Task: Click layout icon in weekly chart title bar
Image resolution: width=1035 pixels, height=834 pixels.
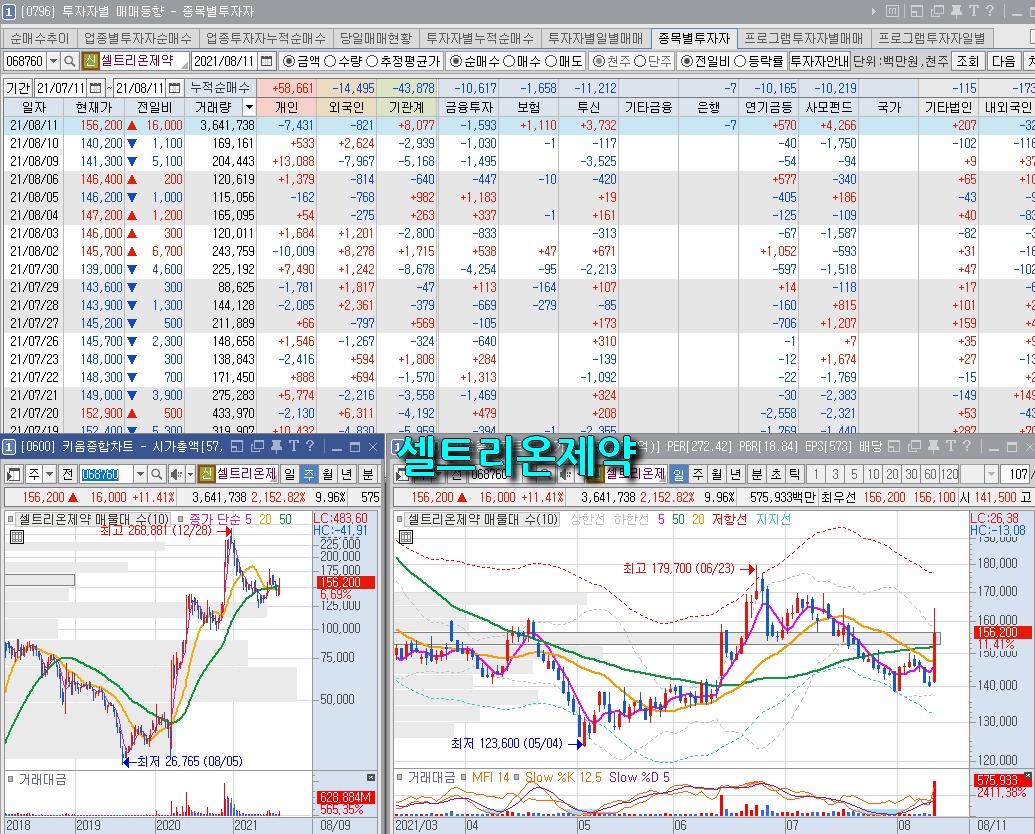Action: pos(238,447)
